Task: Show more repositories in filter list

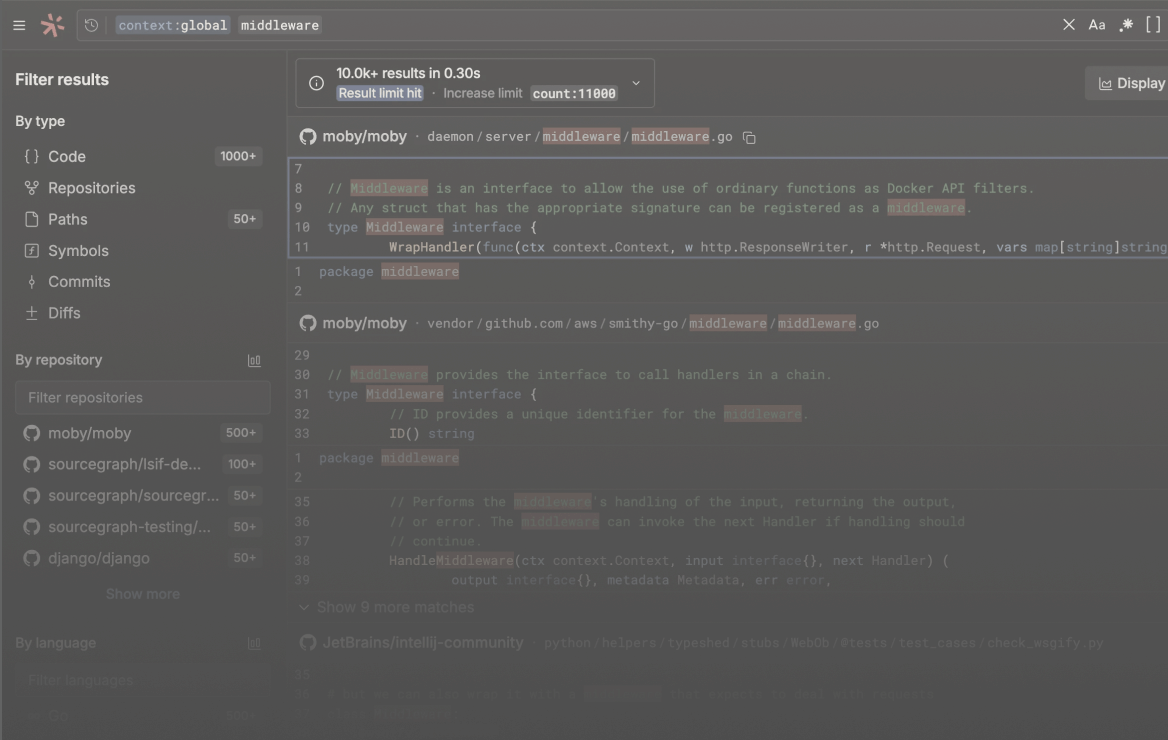Action: pyautogui.click(x=143, y=594)
